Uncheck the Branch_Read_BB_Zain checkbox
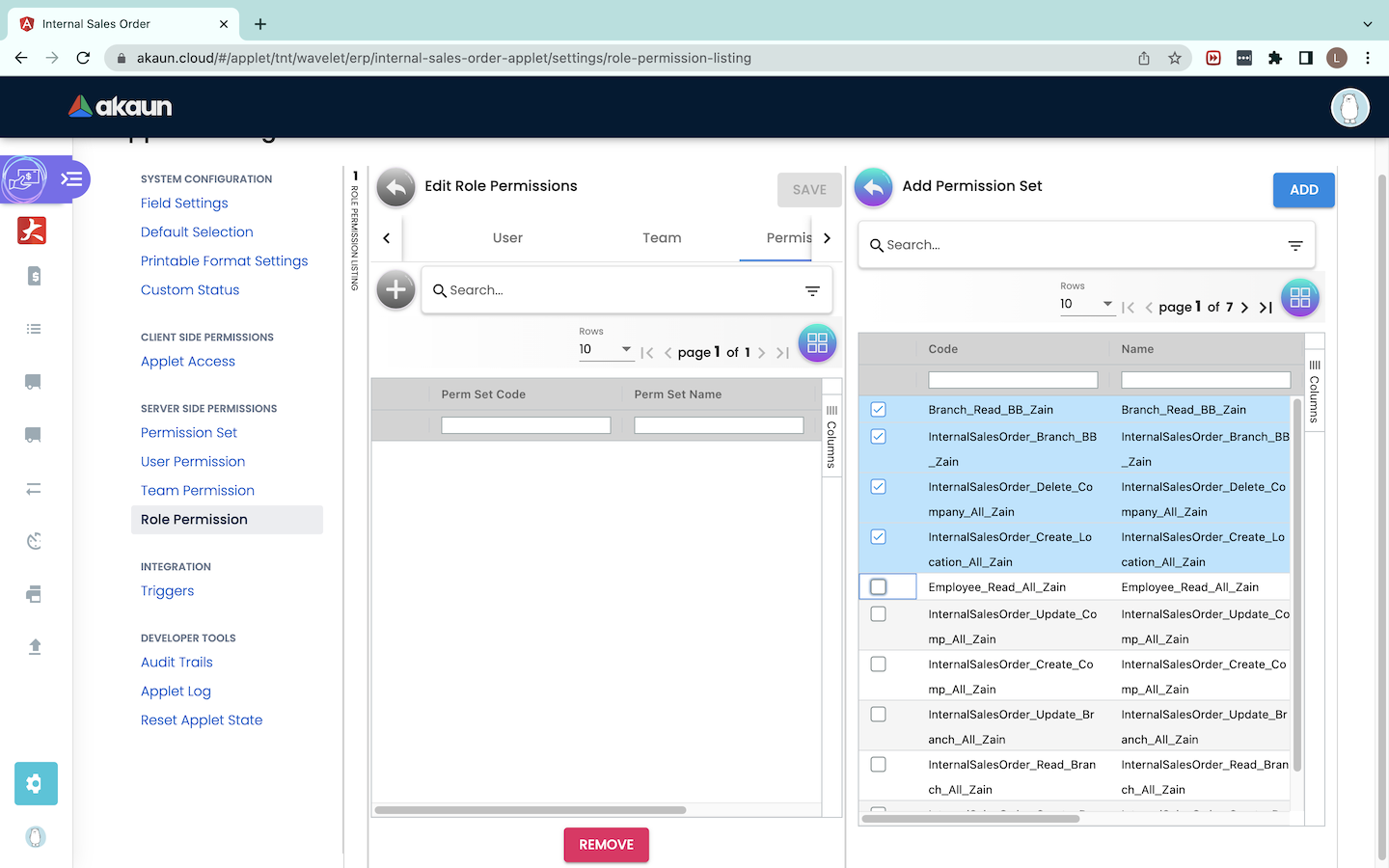The image size is (1389, 868). click(878, 410)
